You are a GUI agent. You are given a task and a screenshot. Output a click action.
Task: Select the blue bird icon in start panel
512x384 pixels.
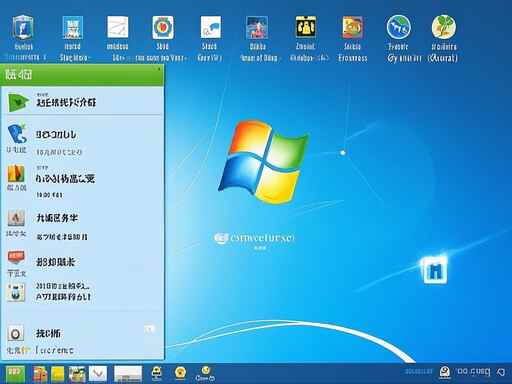point(17,133)
